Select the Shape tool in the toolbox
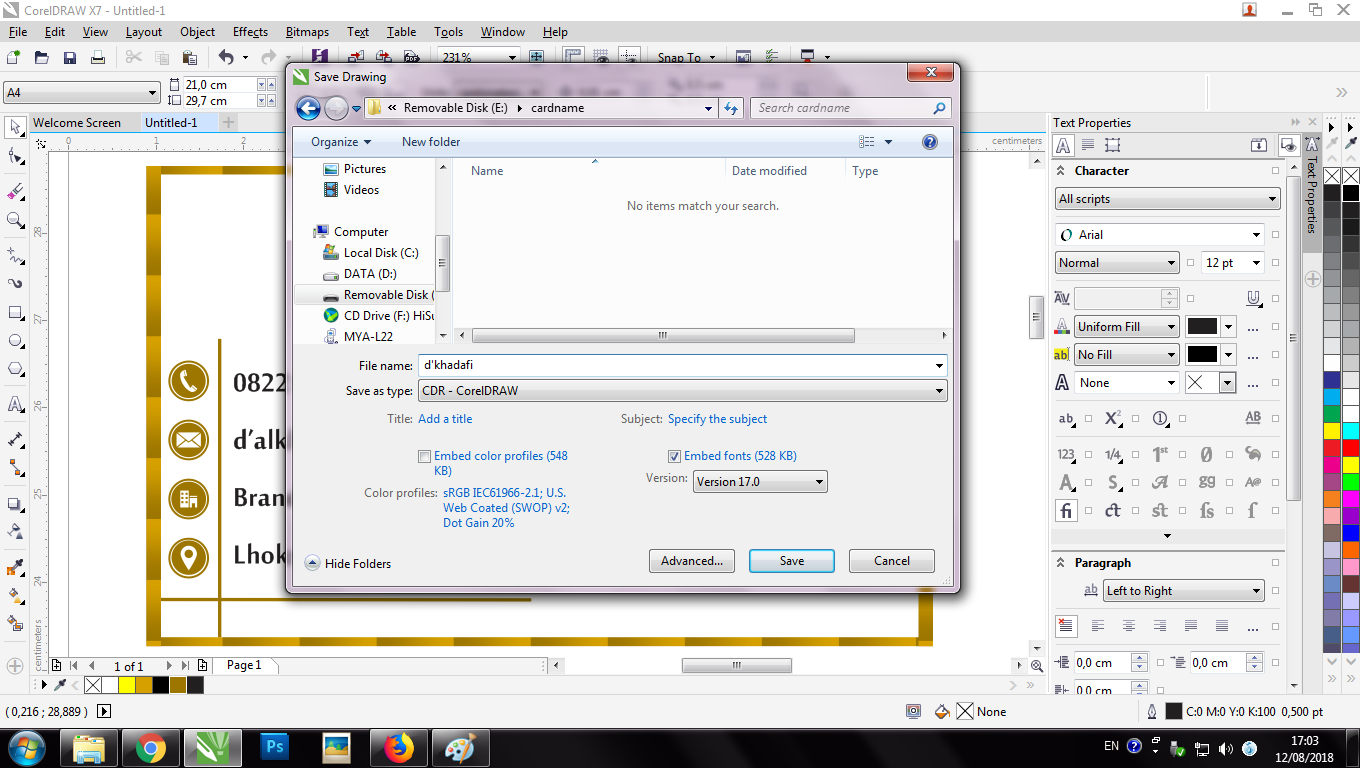This screenshot has width=1360, height=768. [15, 156]
